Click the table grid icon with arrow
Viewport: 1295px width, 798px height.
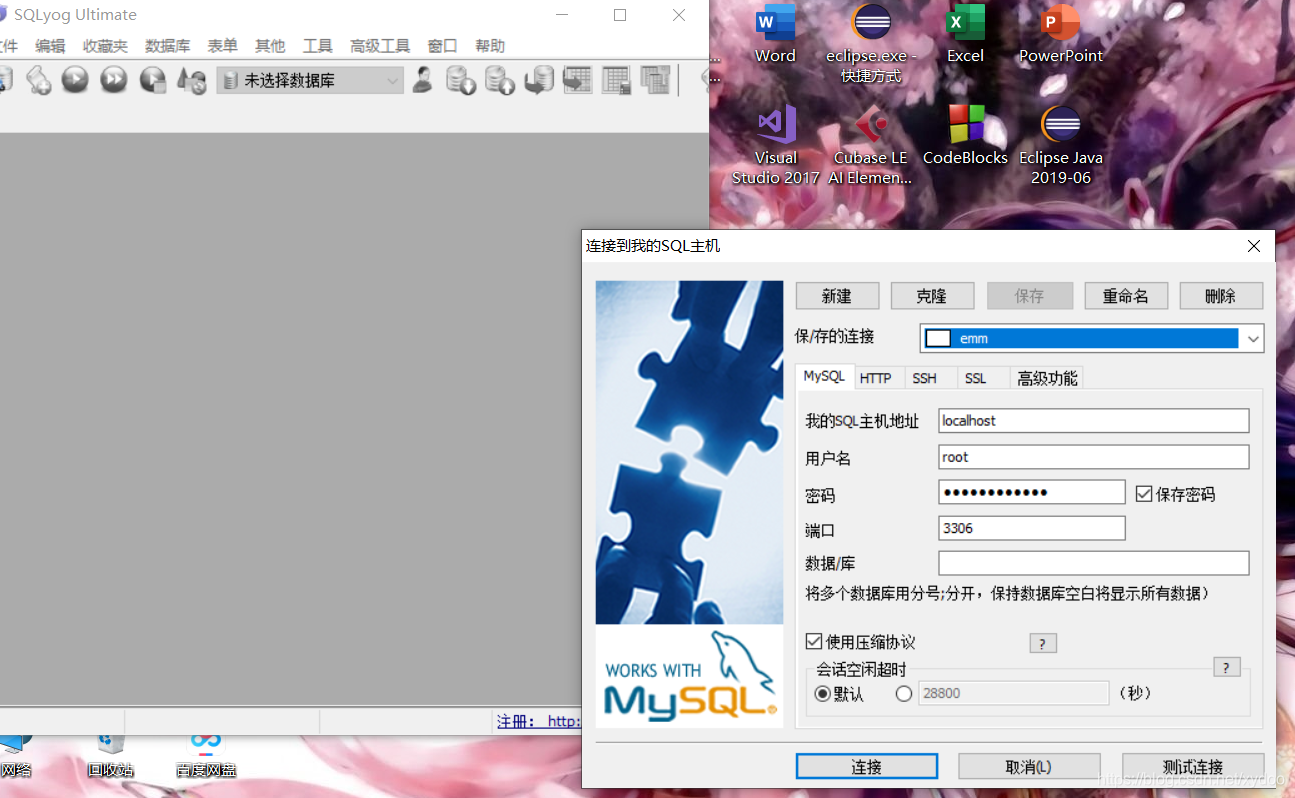point(577,80)
